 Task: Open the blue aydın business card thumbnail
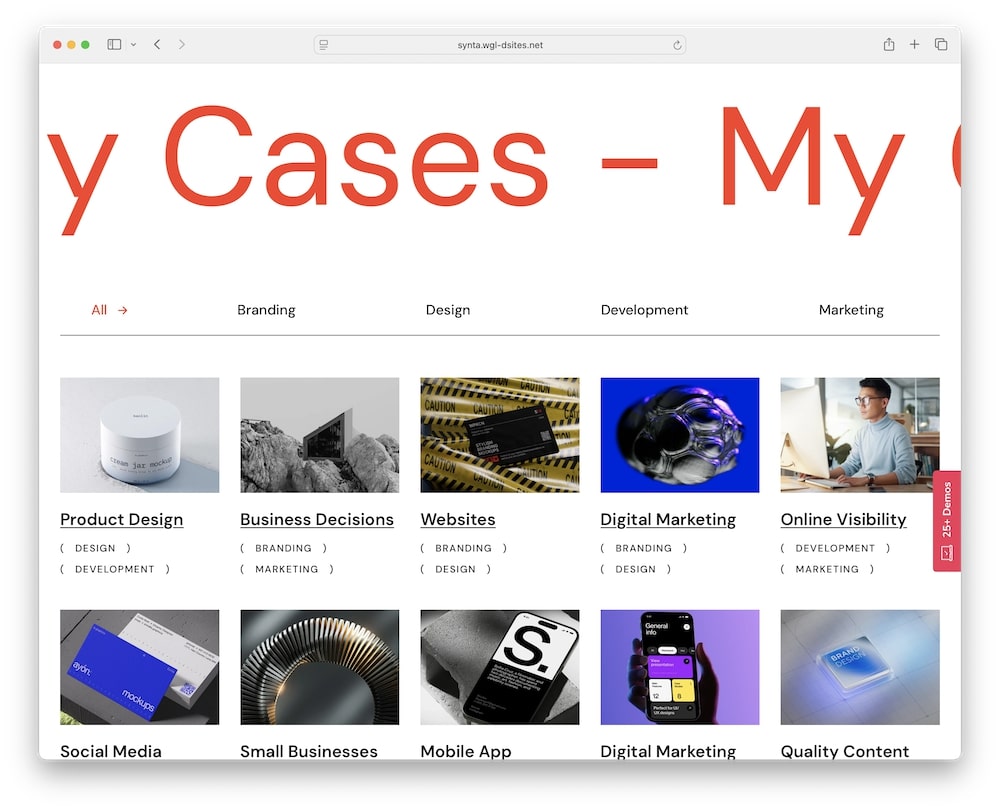pyautogui.click(x=140, y=667)
